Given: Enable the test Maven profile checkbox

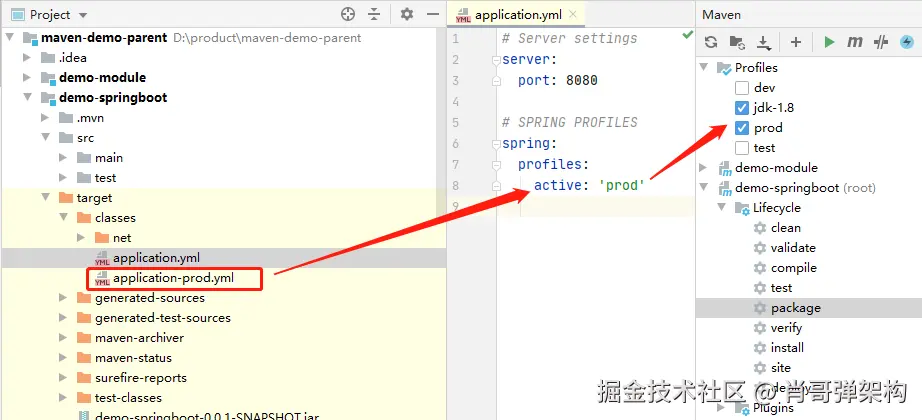Looking at the screenshot, I should (741, 148).
